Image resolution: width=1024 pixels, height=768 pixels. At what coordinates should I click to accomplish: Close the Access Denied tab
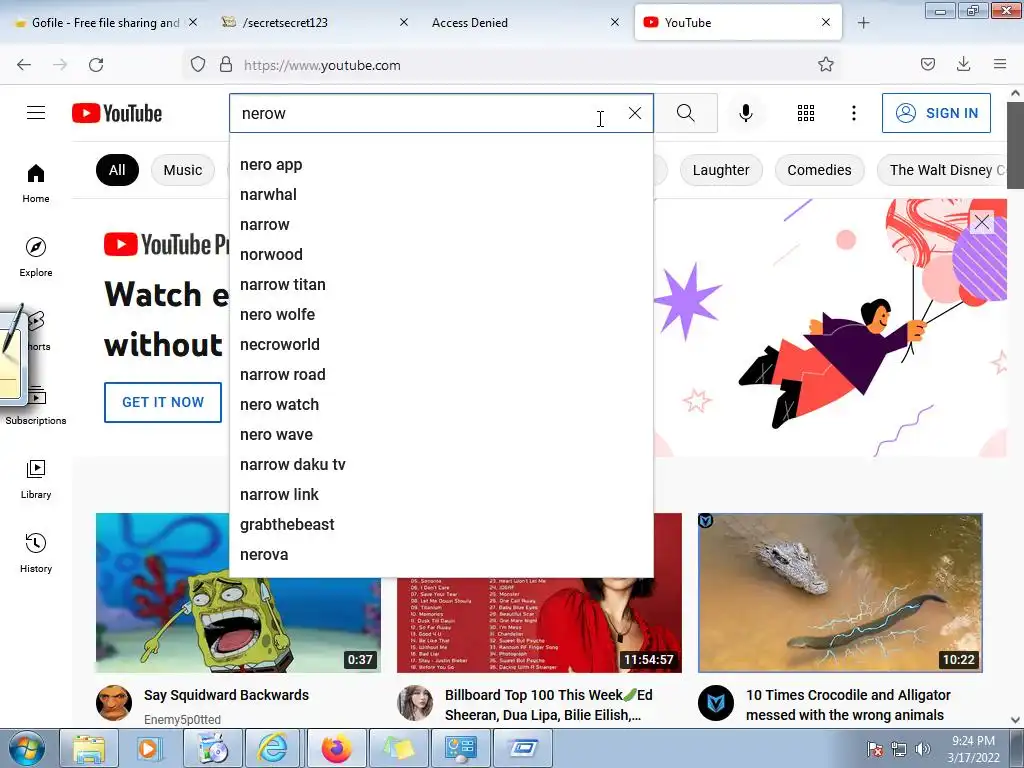pyautogui.click(x=615, y=22)
